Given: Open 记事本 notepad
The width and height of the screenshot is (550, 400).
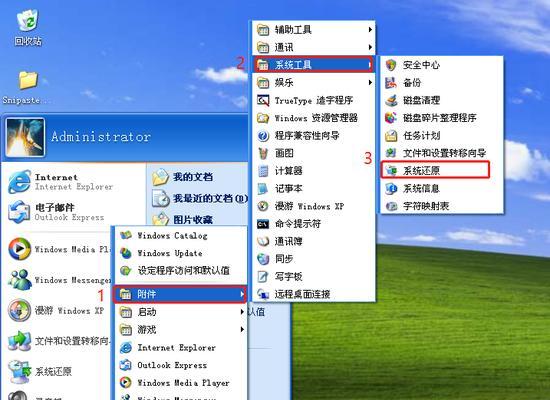Looking at the screenshot, I should [x=314, y=188].
